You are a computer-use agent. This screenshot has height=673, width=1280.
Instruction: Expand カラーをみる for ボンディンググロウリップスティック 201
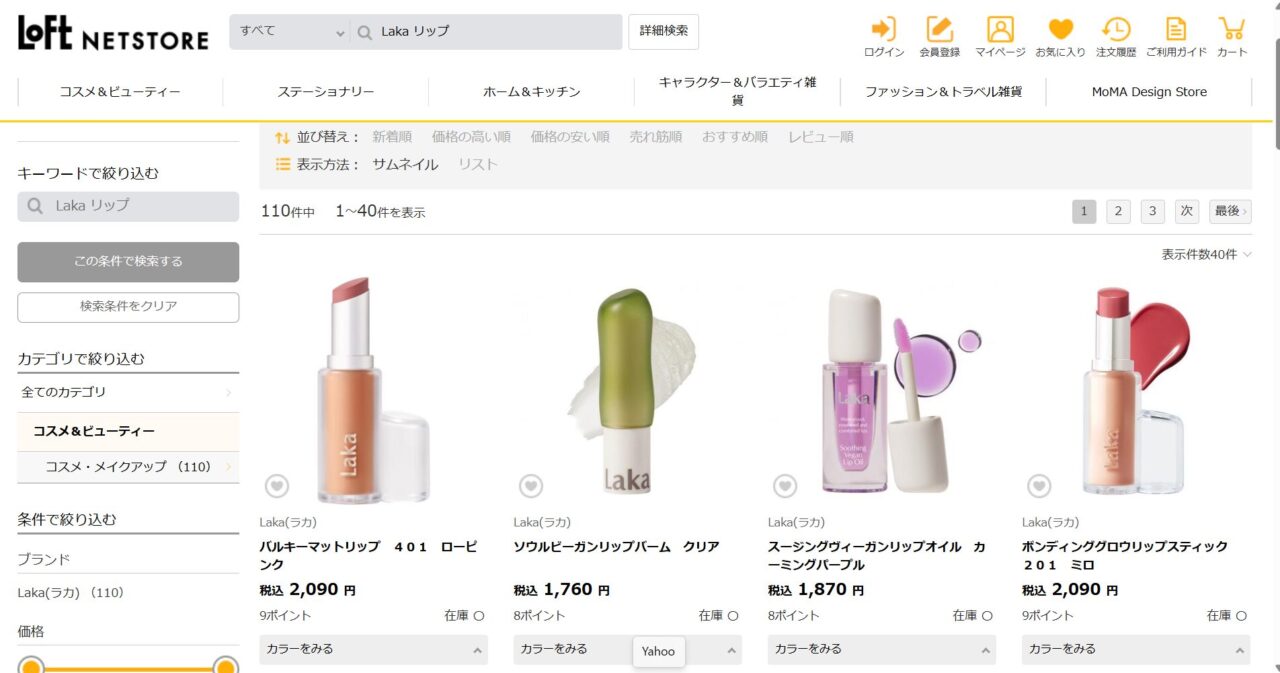[x=1135, y=649]
